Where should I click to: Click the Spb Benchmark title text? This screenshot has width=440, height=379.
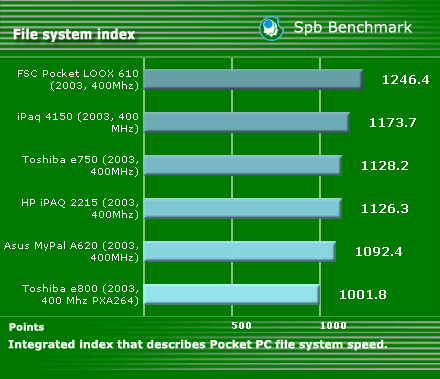tap(353, 27)
